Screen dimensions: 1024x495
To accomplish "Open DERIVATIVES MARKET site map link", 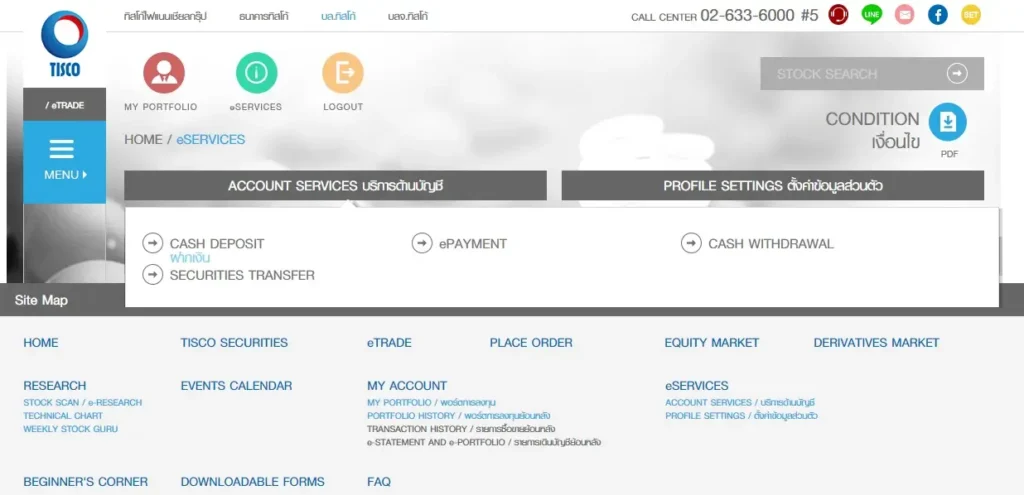I will click(x=876, y=342).
